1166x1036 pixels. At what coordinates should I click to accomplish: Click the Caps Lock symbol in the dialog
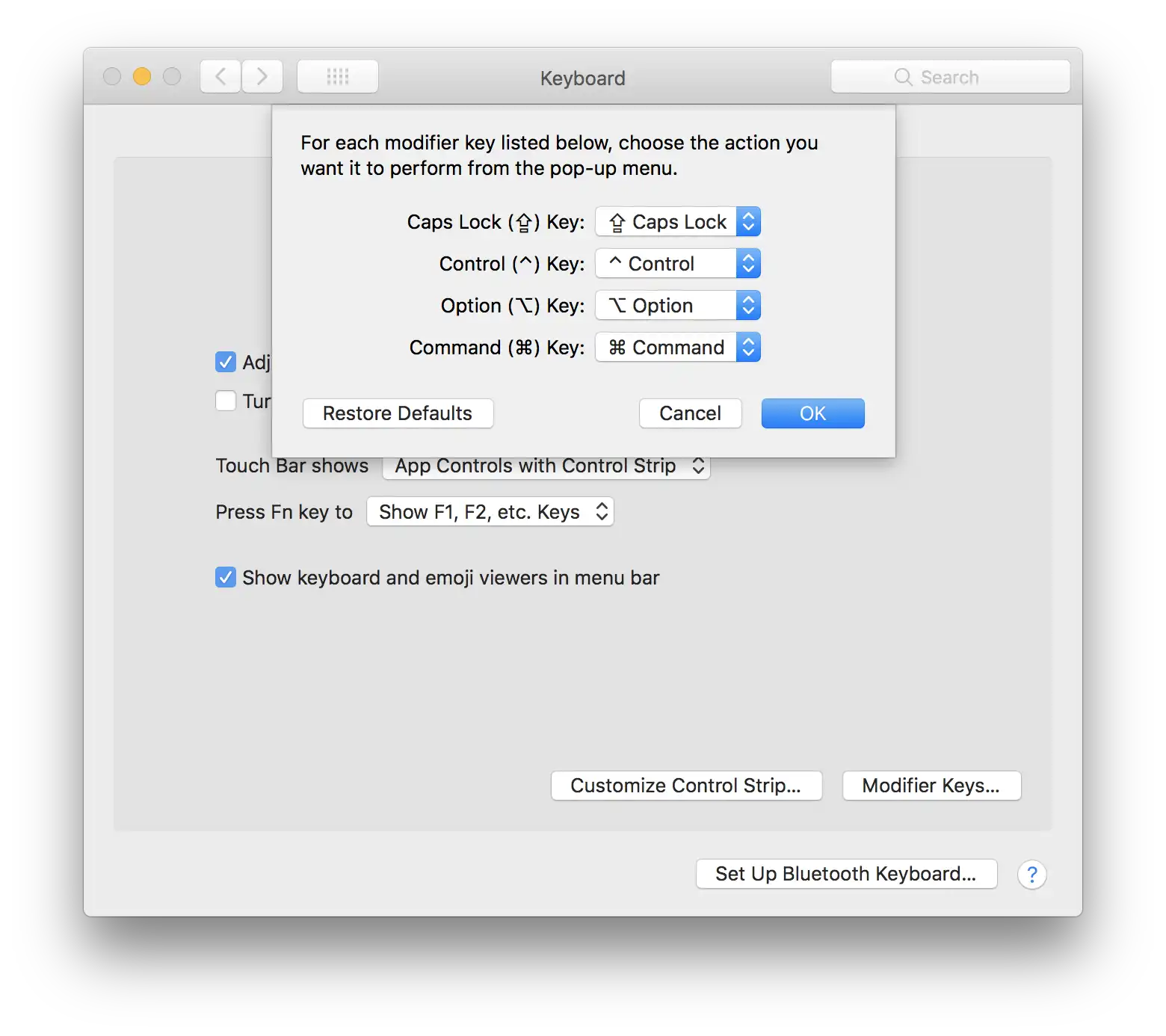pos(617,221)
